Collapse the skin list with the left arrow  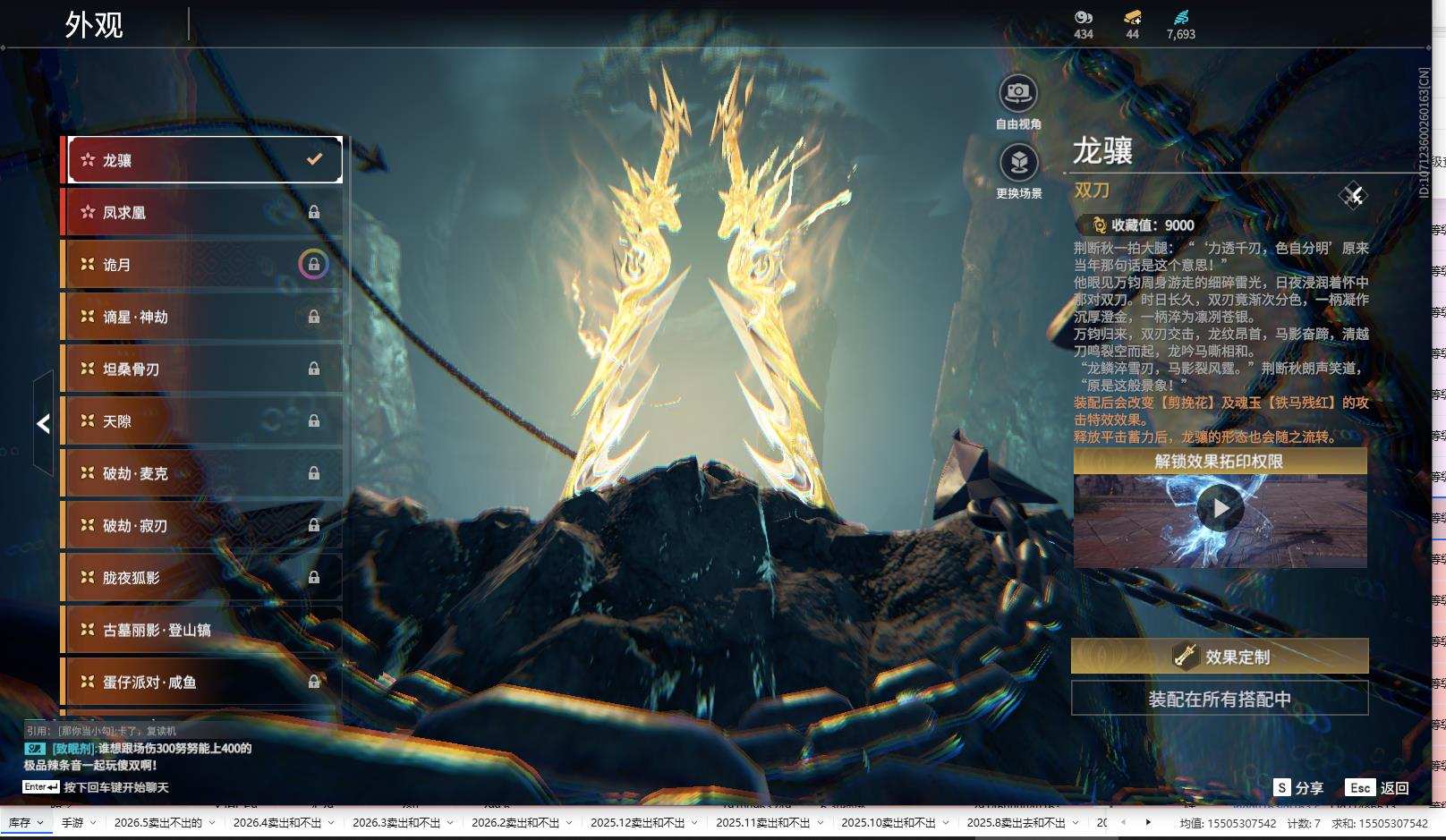(x=43, y=423)
